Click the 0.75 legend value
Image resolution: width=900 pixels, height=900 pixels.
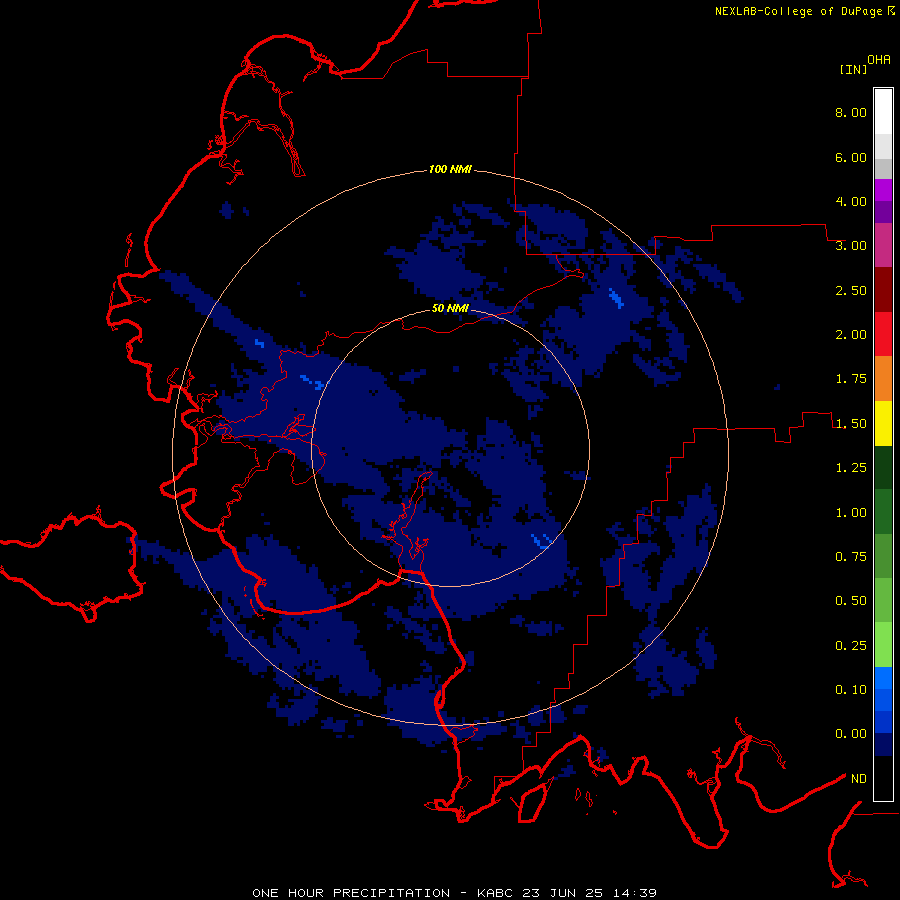[851, 557]
